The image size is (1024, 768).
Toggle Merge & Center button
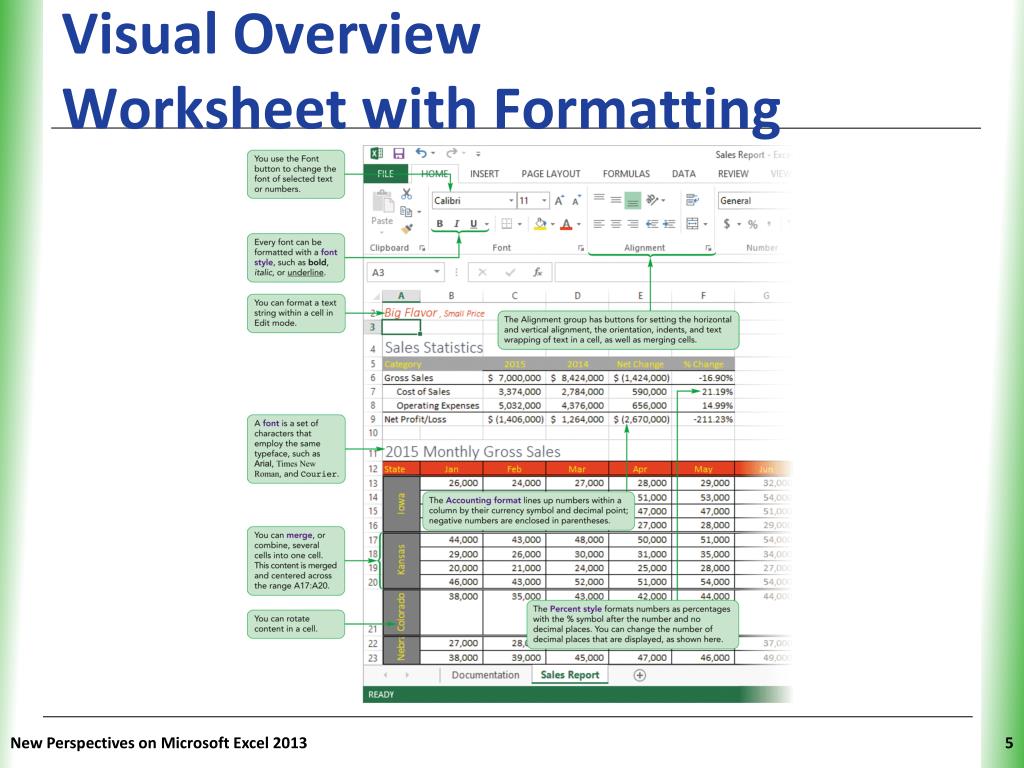[692, 224]
